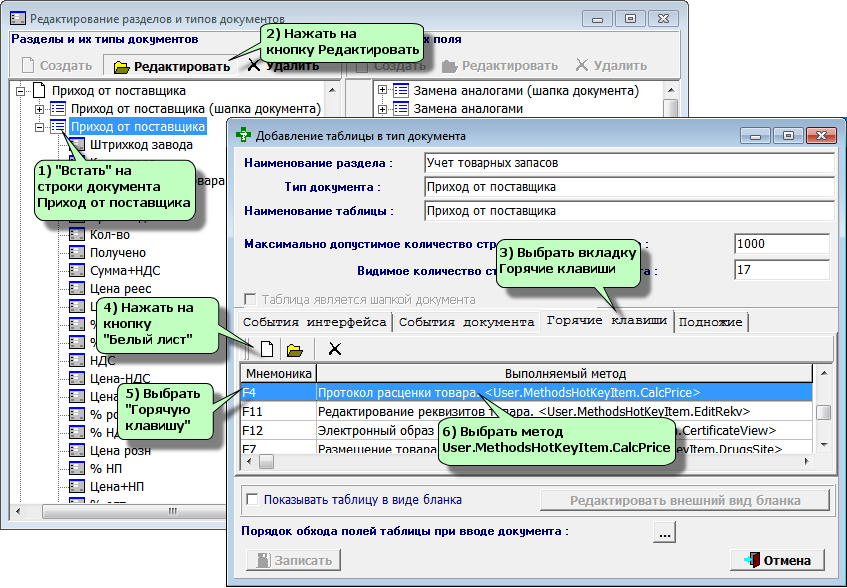Select the Горячие клавиши tab
Viewport: 847px width, 588px height.
click(x=607, y=321)
